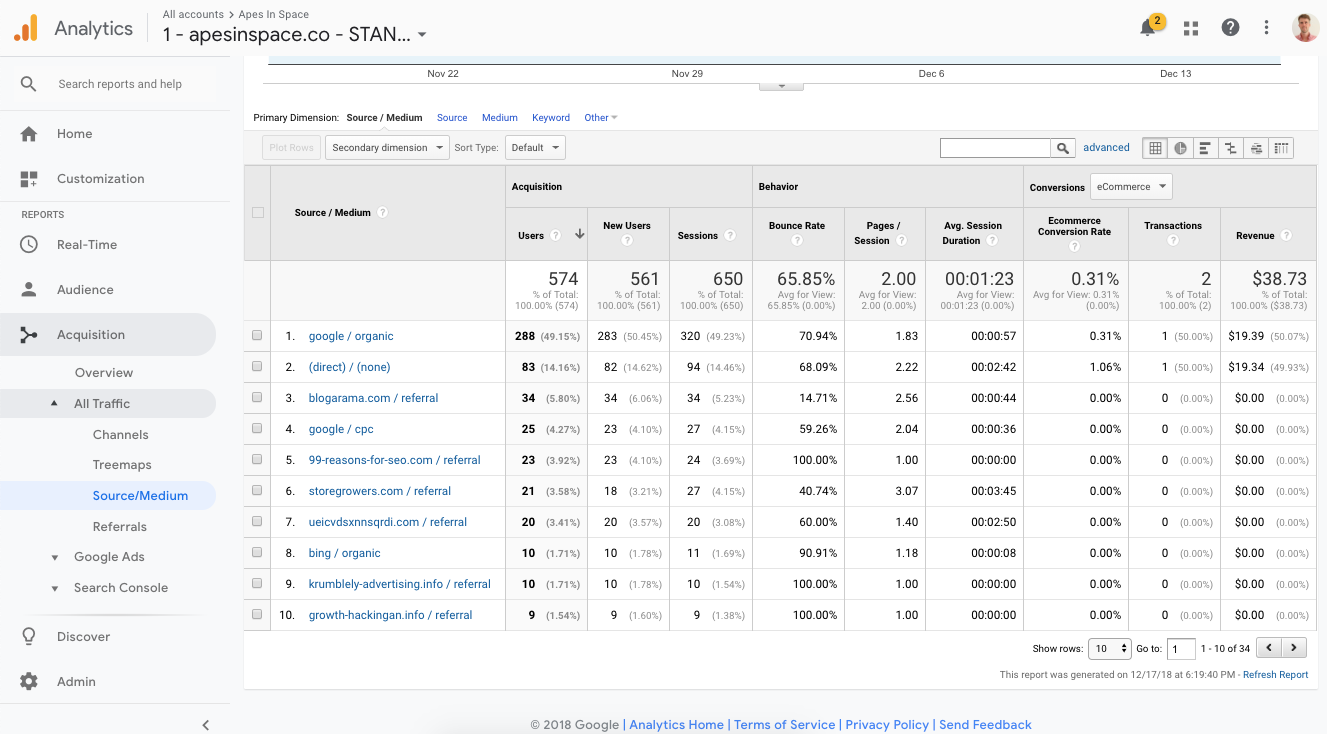This screenshot has height=734, width=1327.
Task: Select Medium as primary dimension
Action: 500,118
